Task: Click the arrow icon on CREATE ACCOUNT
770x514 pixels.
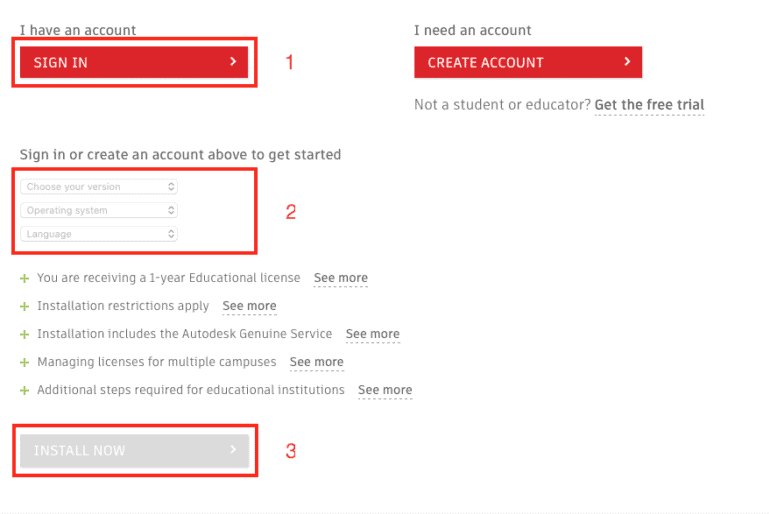Action: pos(627,61)
